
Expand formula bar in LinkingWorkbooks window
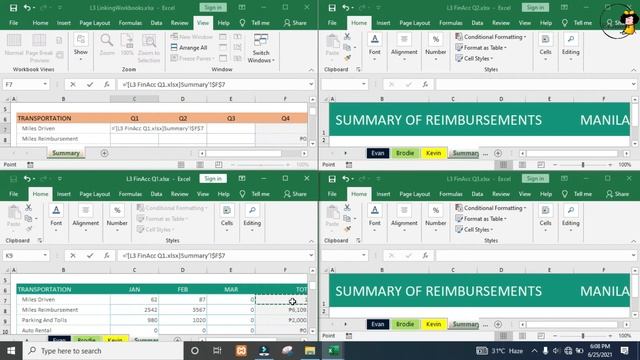(311, 84)
